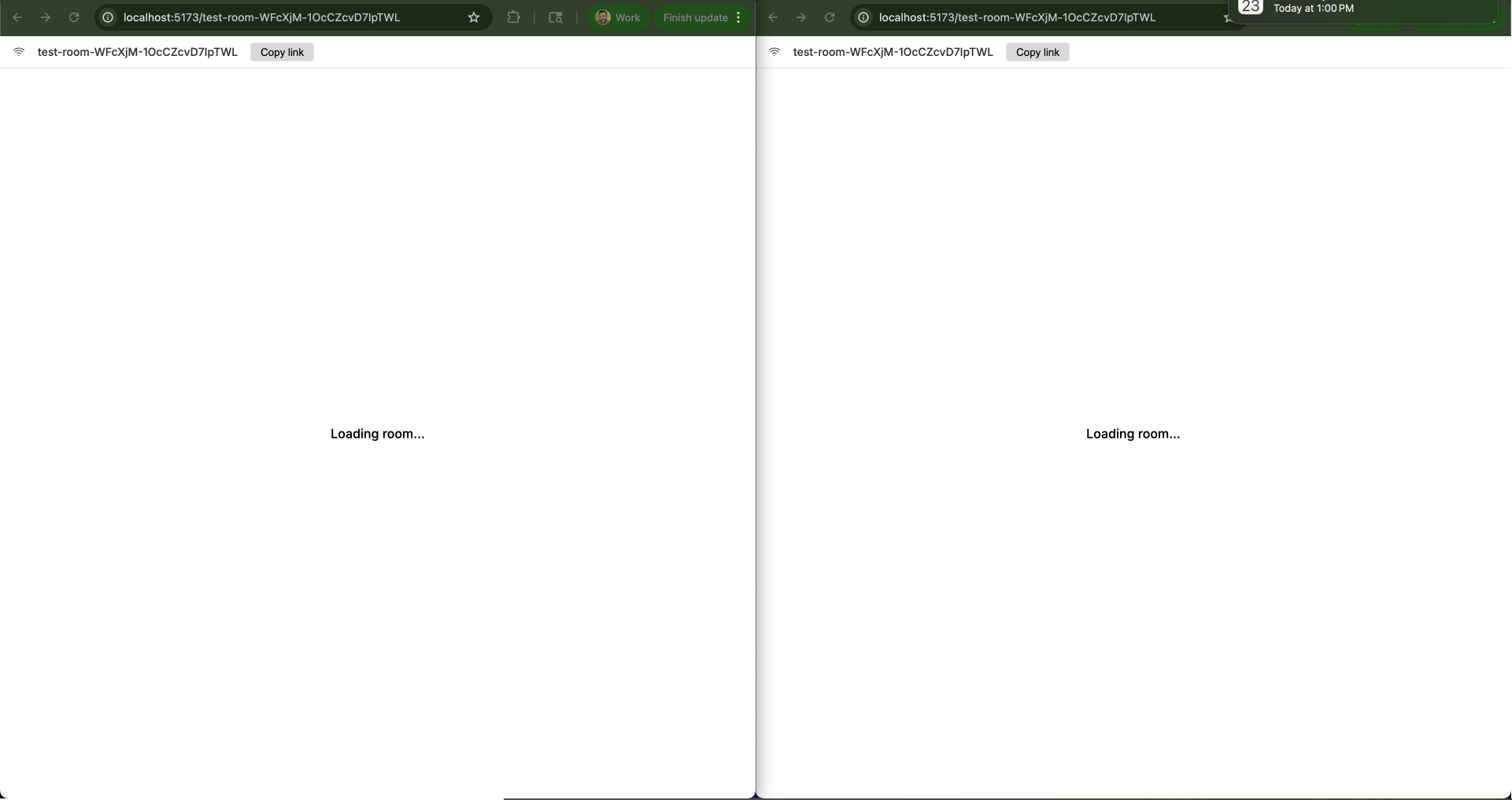View site information in the left browser window
Viewport: 1512px width, 800px height.
(109, 17)
